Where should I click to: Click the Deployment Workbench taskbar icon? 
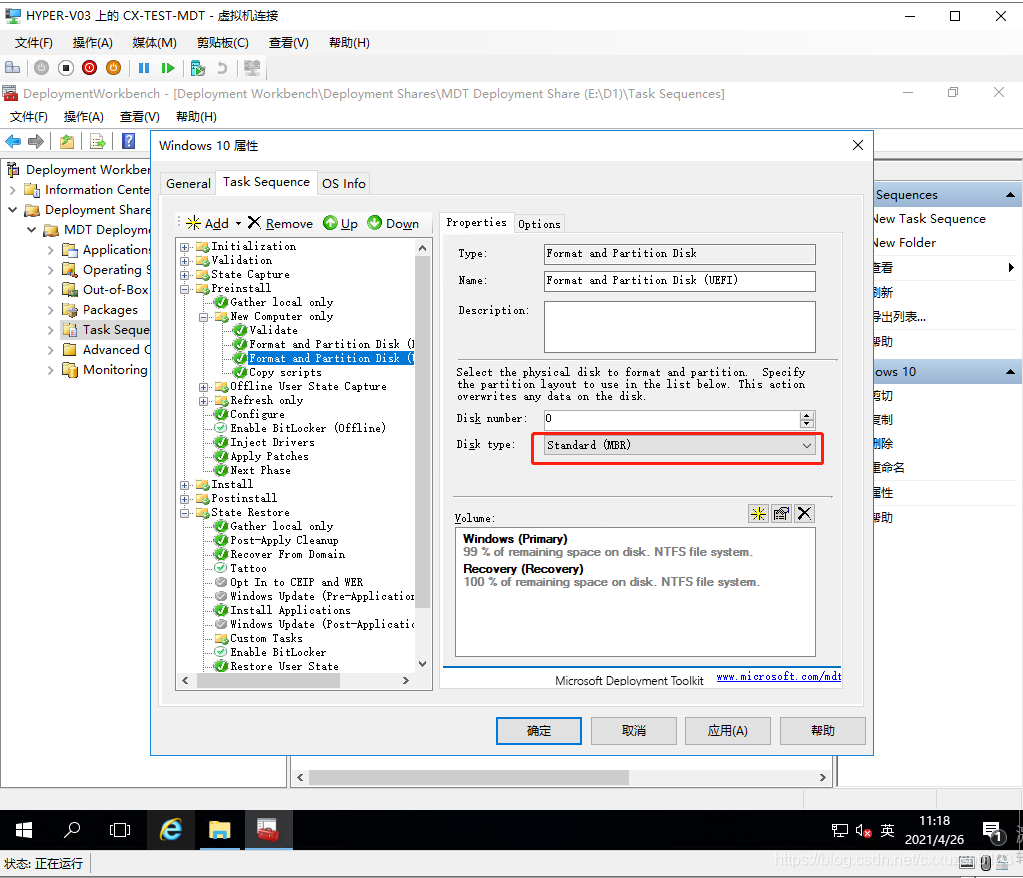pos(268,830)
